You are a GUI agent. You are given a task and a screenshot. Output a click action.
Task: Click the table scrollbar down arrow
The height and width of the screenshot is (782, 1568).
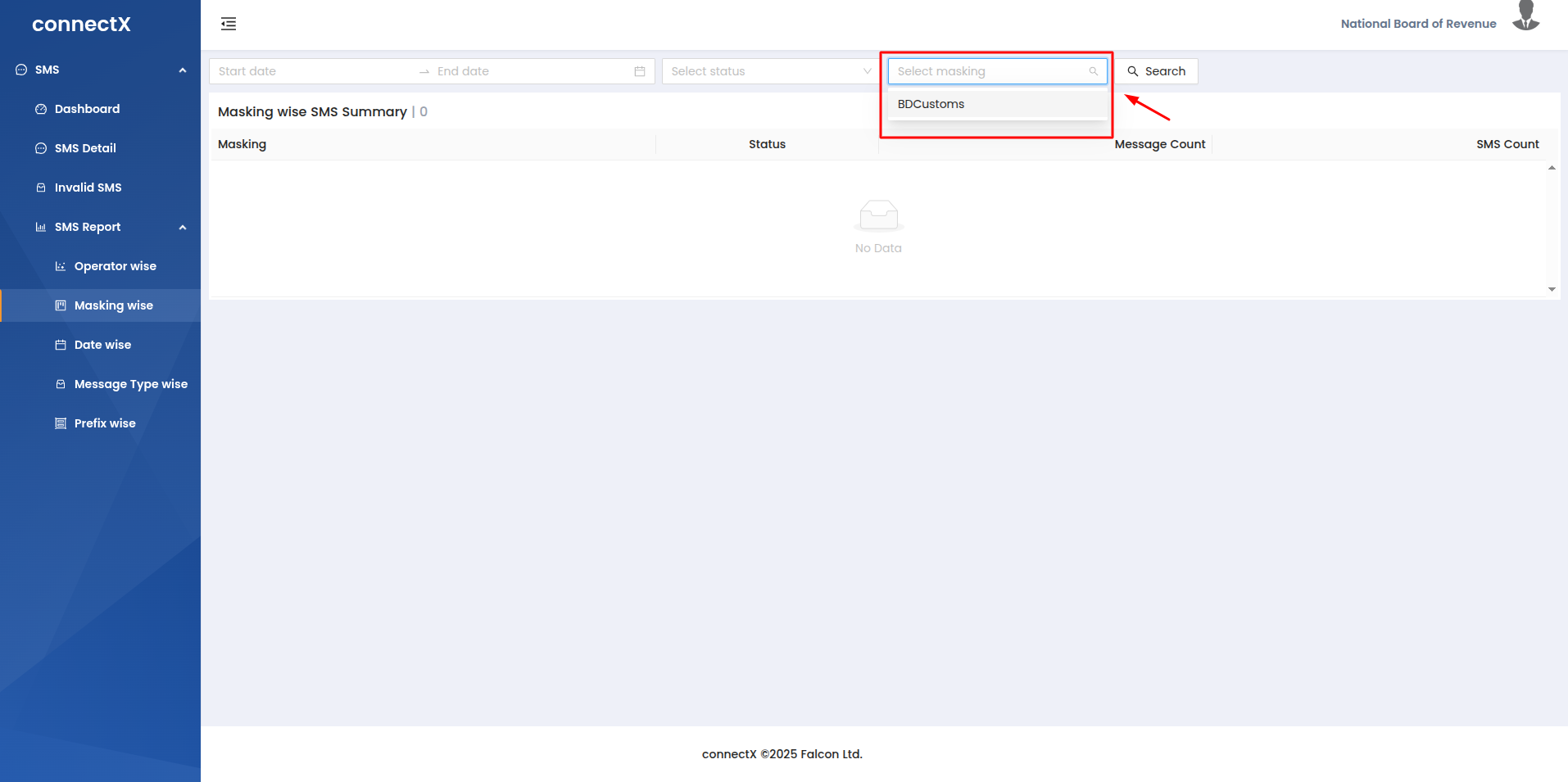pos(1552,289)
